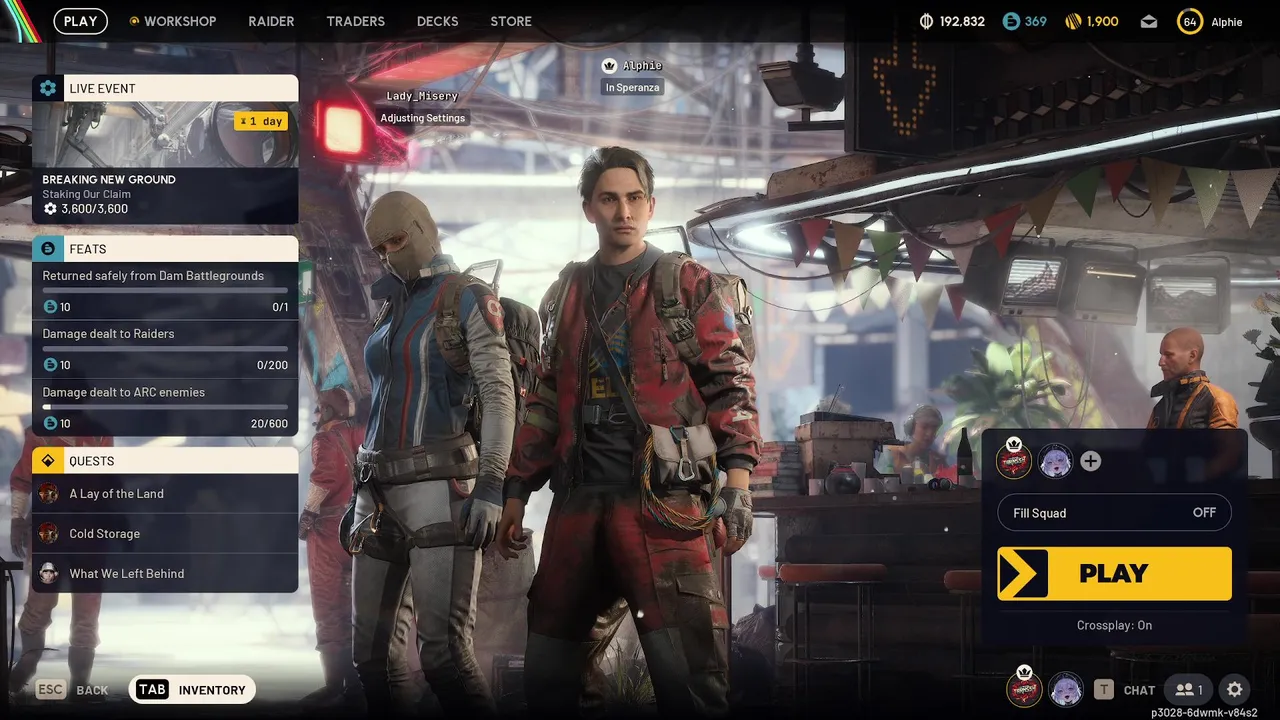
Task: Click the crown leader icon beside Alphie nameplate
Action: [x=609, y=66]
